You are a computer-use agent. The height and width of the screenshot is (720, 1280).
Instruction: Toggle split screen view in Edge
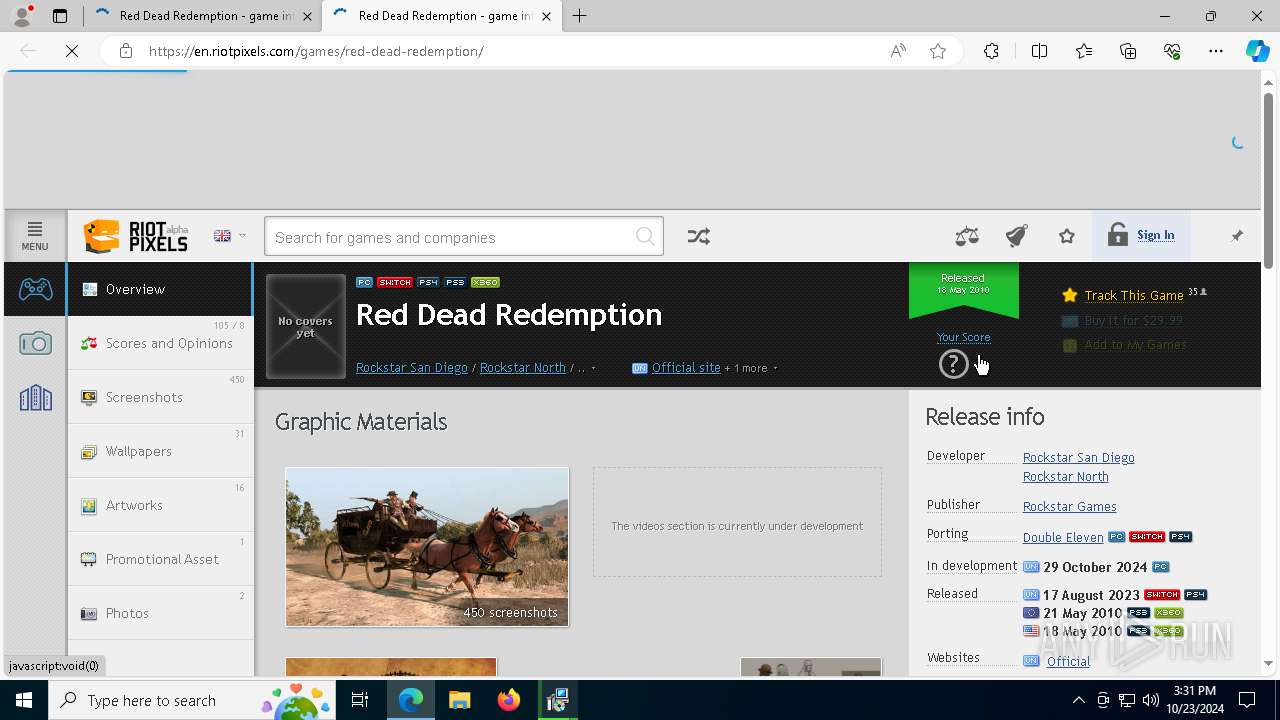[x=1039, y=51]
